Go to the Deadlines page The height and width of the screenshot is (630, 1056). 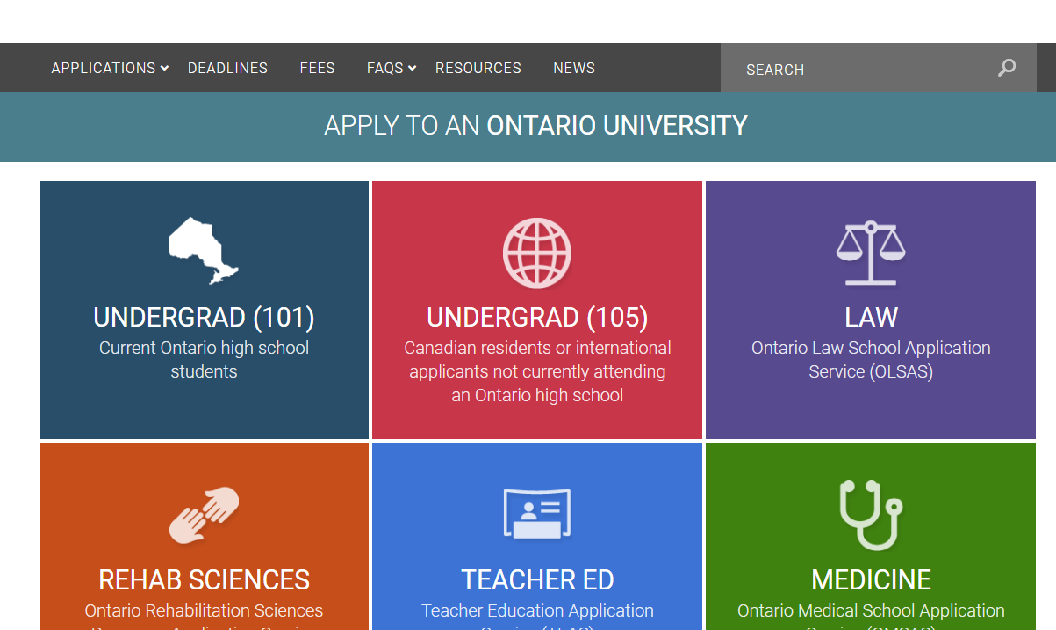coord(228,68)
